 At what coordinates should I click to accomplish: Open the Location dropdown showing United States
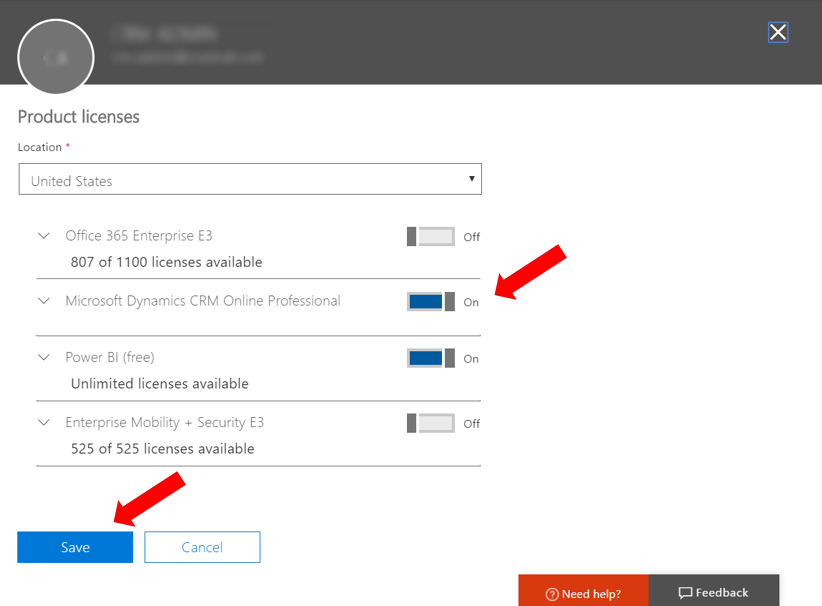pyautogui.click(x=250, y=180)
